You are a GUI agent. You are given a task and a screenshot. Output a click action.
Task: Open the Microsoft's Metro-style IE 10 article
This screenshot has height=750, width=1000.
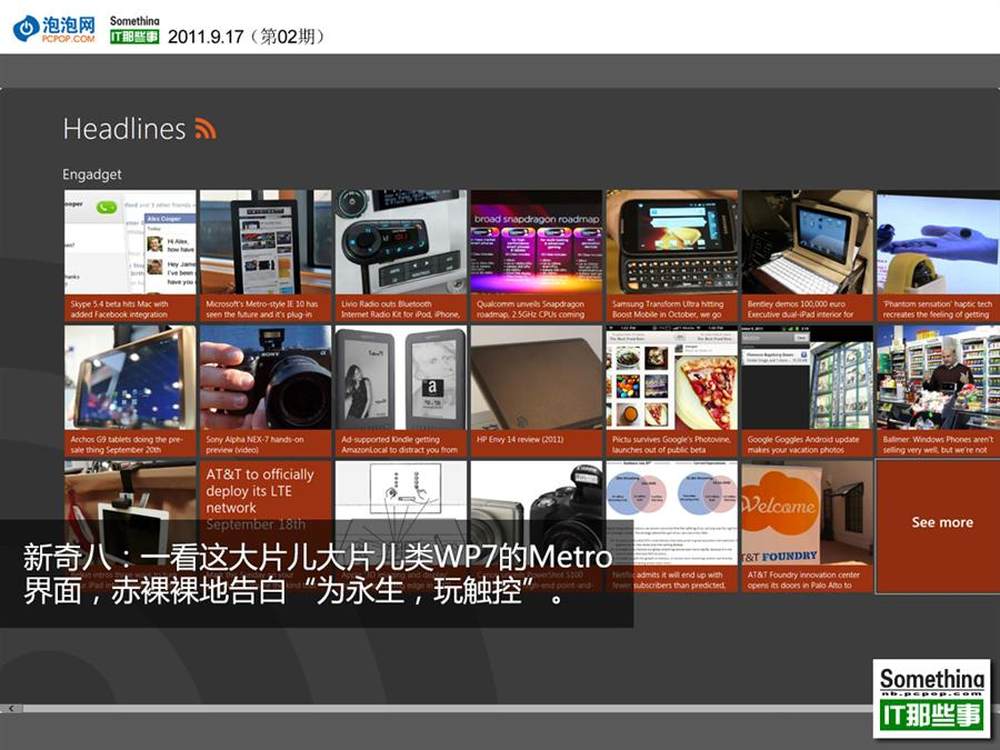pos(265,256)
